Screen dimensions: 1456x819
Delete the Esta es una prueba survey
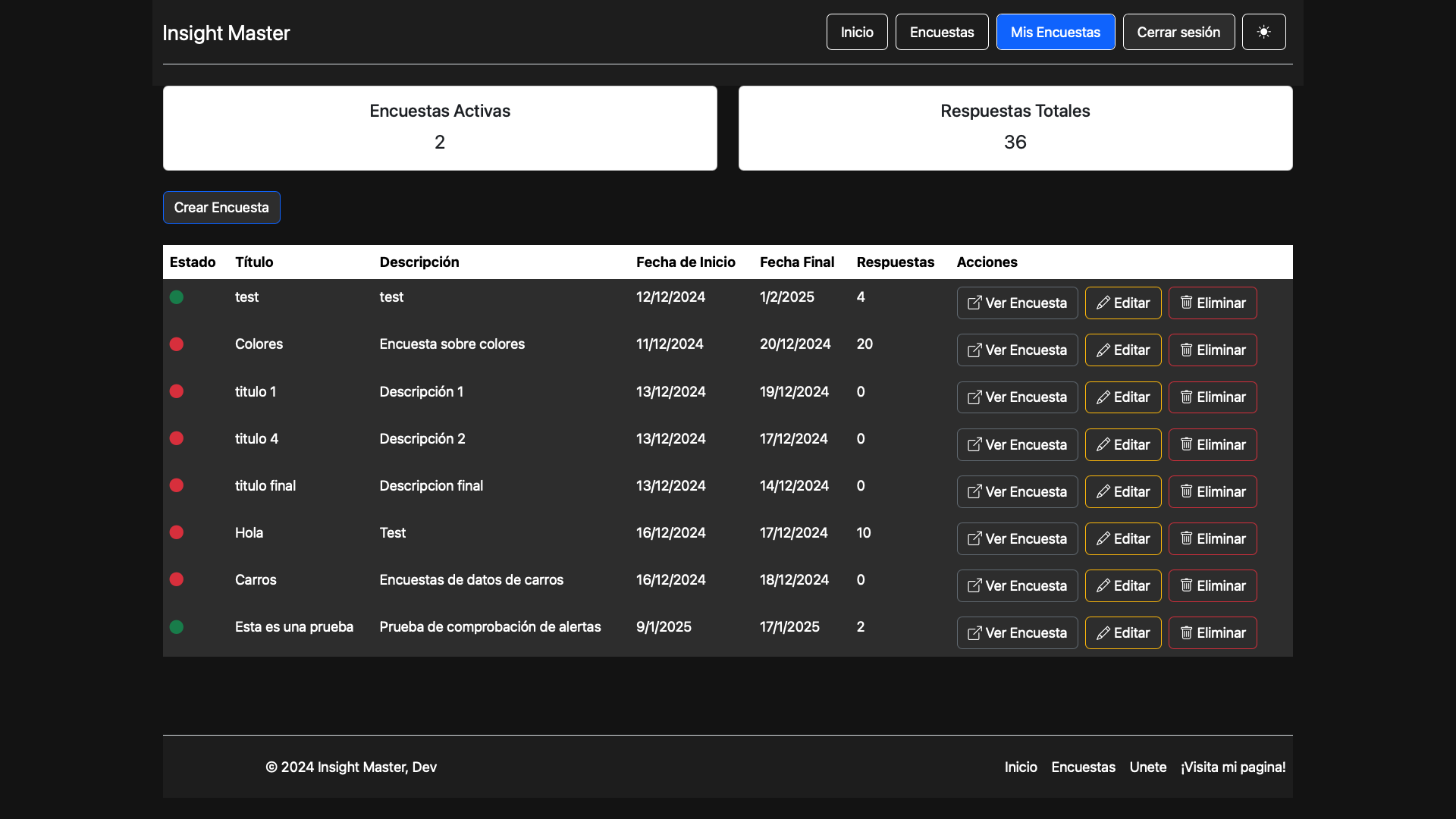coord(1213,632)
